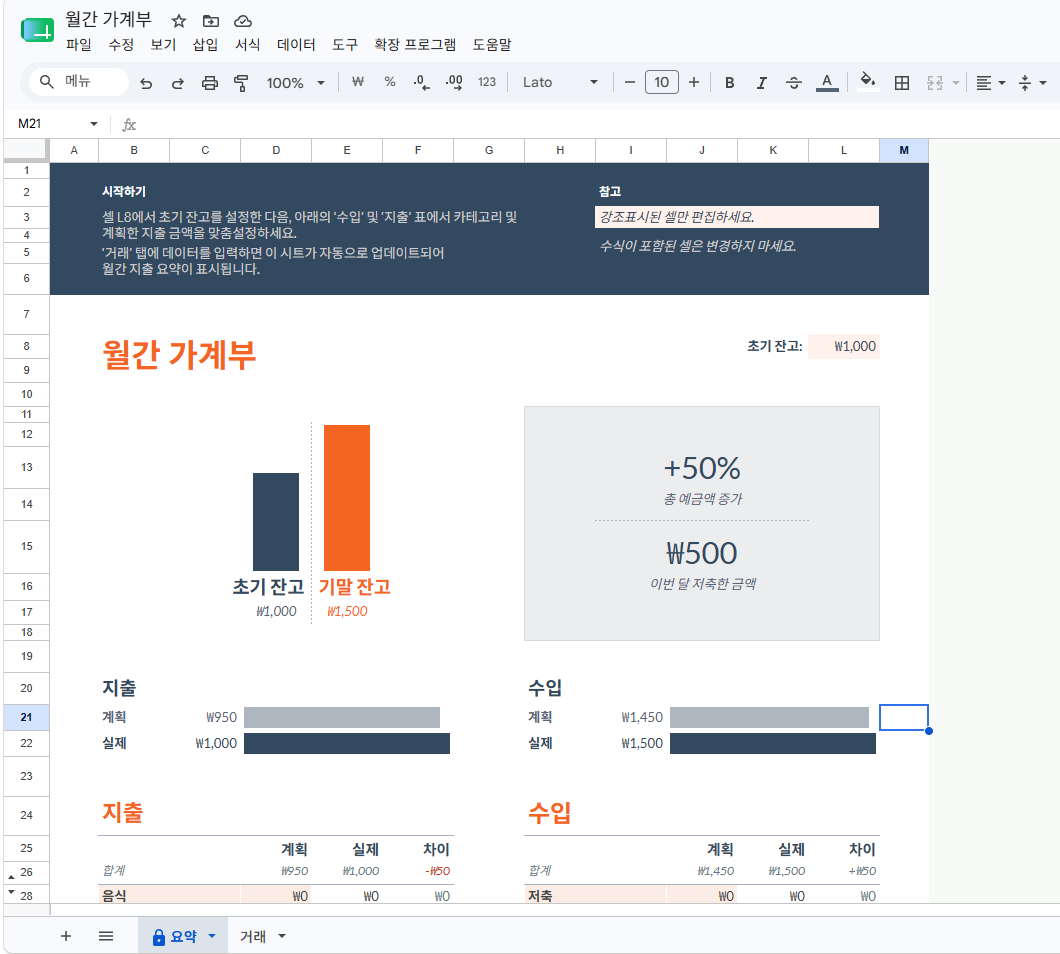1060x954 pixels.
Task: Click the 메뉴 search box
Action: coord(79,82)
